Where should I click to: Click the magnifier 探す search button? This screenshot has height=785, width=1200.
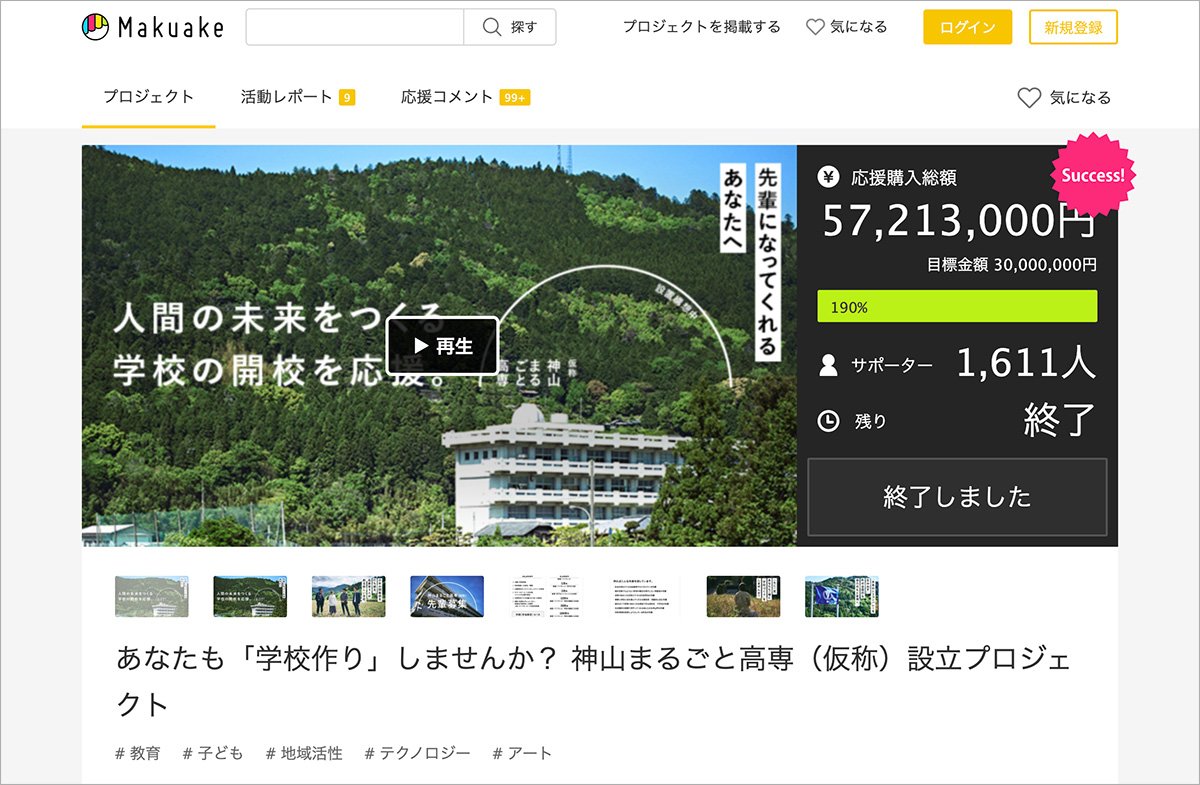click(x=510, y=27)
